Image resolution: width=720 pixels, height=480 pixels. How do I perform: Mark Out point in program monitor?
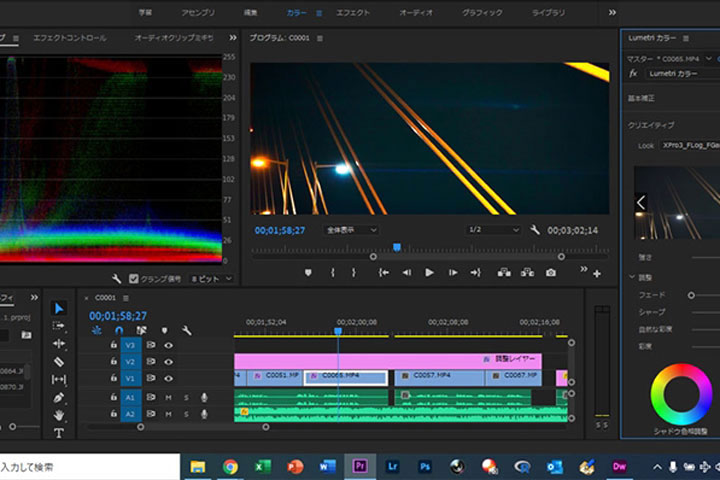tap(354, 273)
